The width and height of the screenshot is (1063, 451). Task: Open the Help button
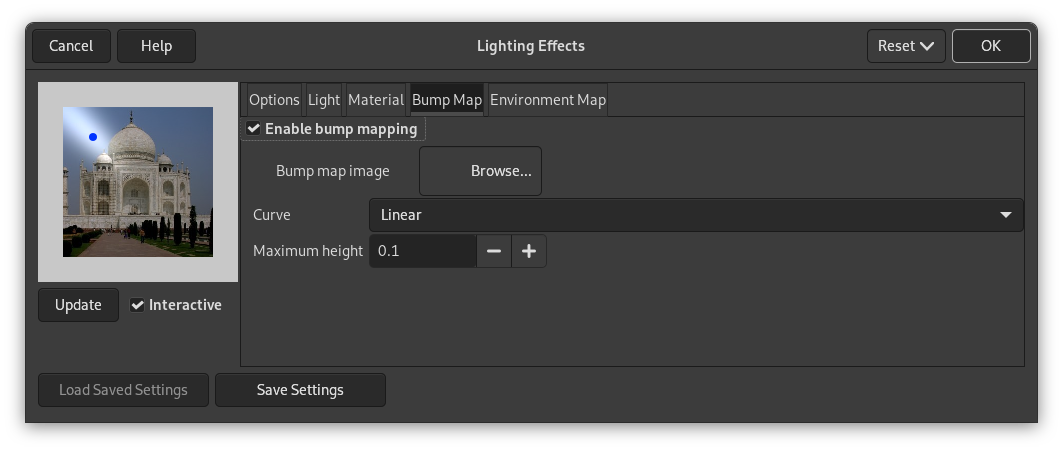pos(156,46)
